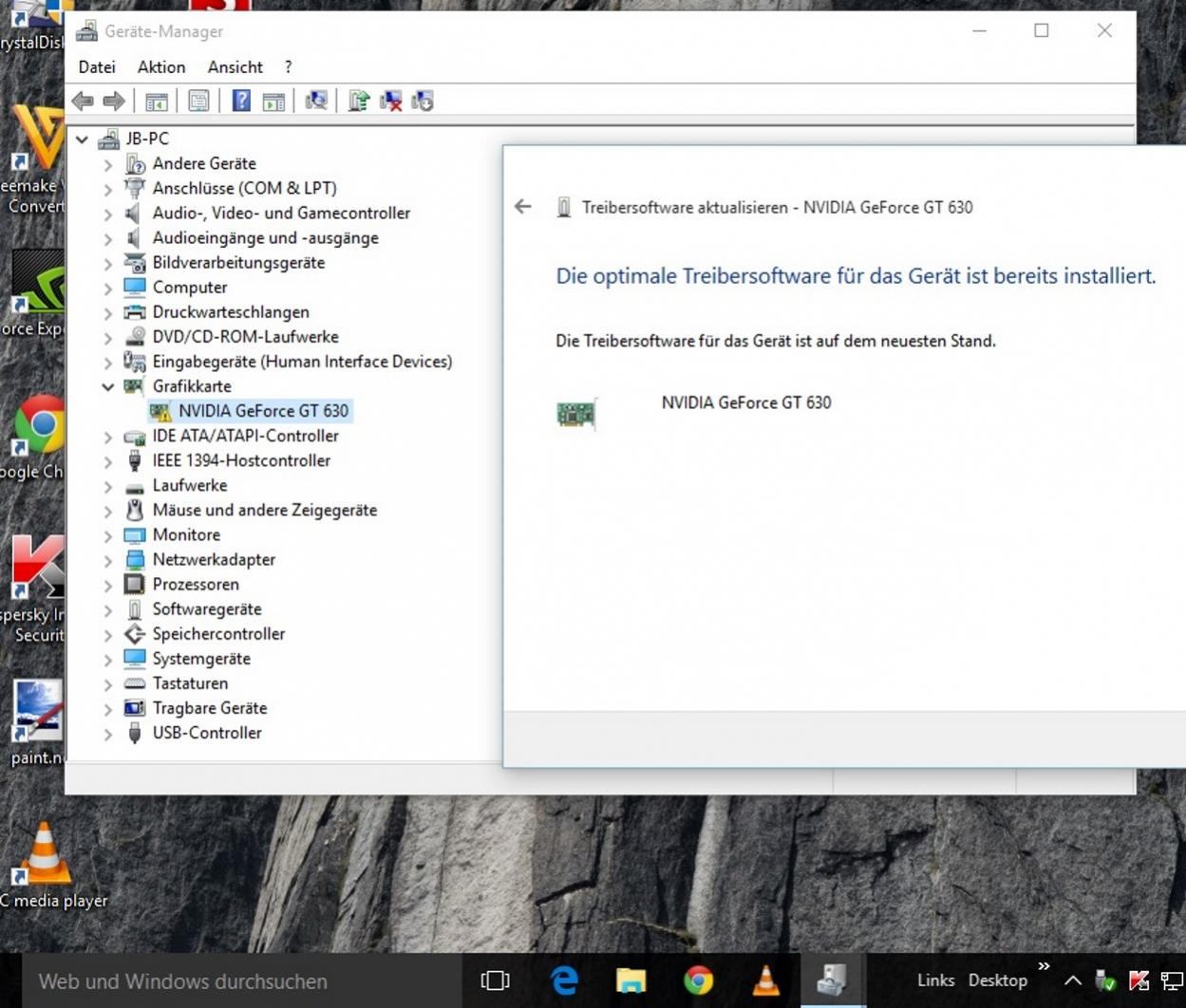Expand the USB-Controller chevron
Viewport: 1186px width, 1008px height.
point(108,734)
